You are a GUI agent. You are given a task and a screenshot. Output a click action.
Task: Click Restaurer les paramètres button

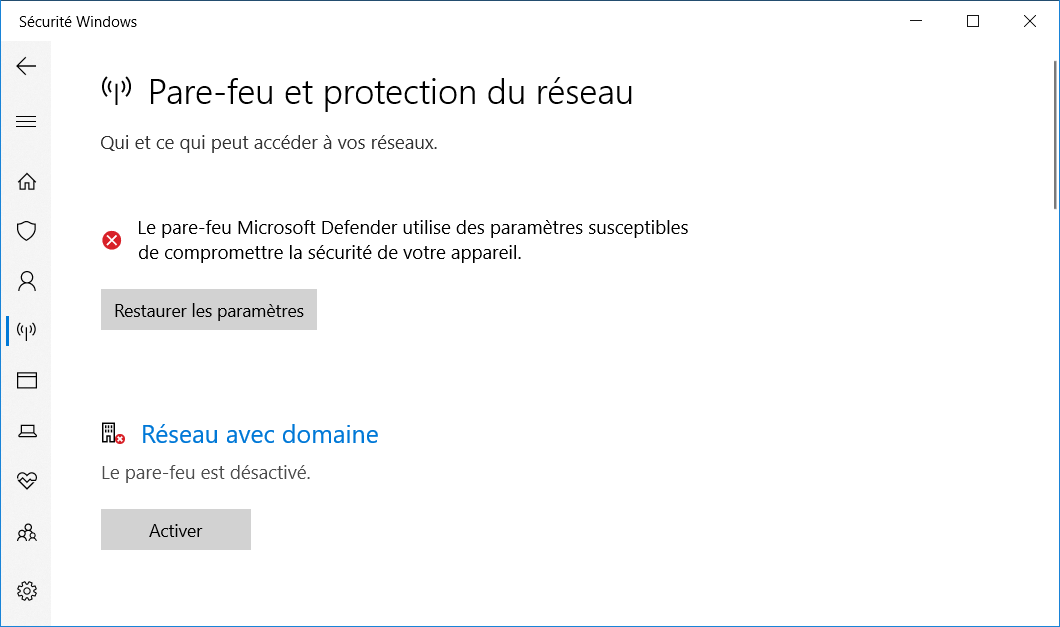209,310
